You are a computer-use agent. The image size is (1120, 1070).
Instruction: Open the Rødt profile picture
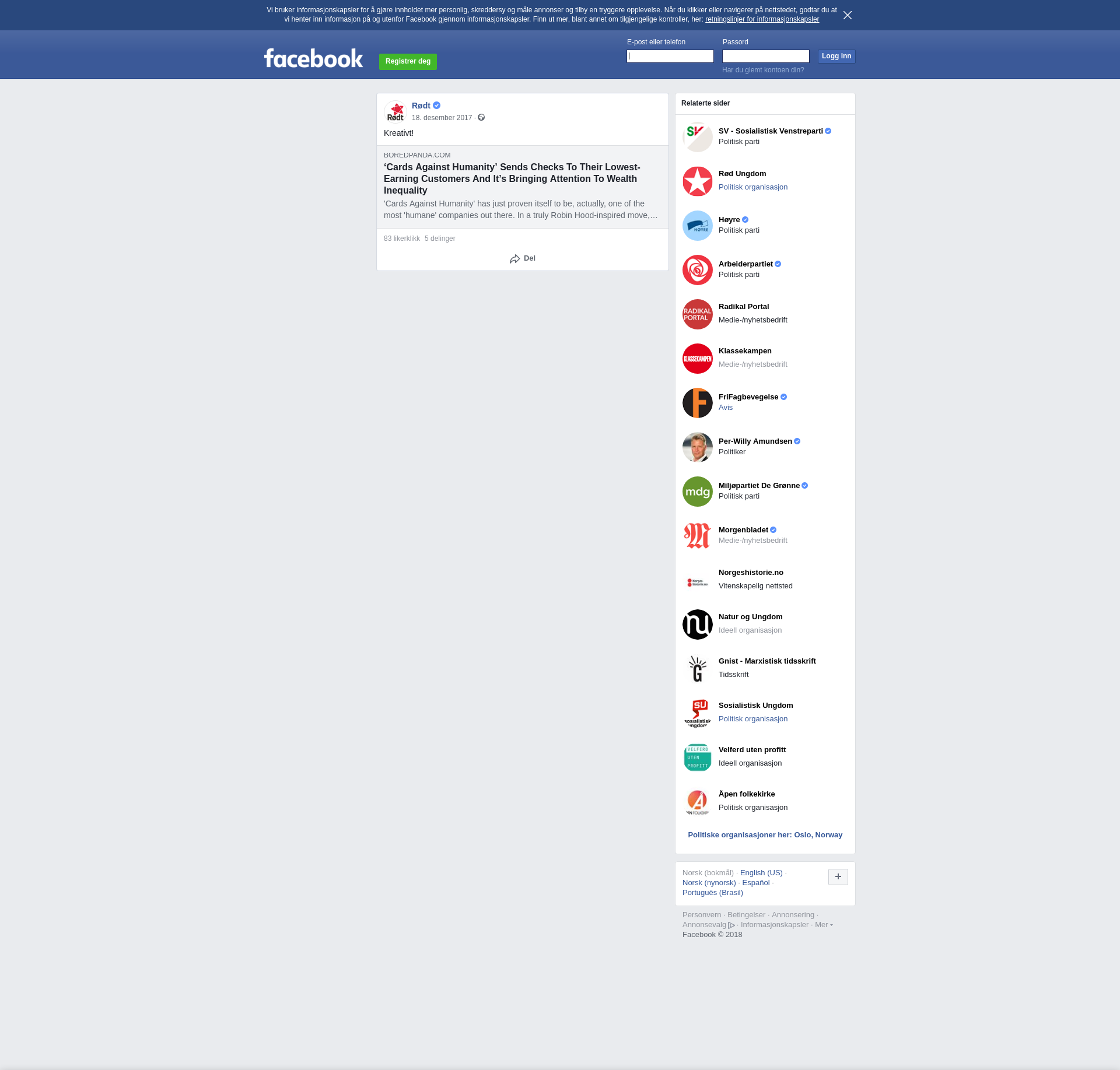395,112
